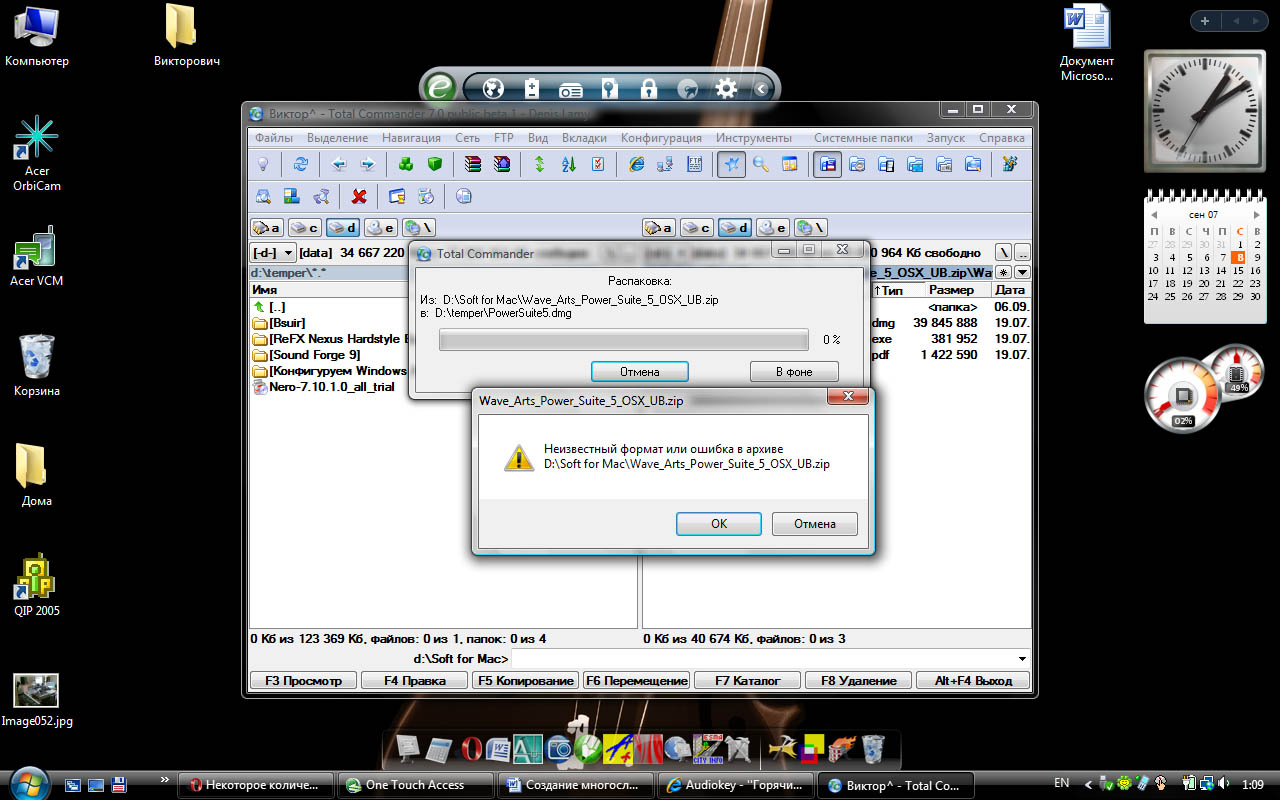
Task: Open the Выделение menu
Action: coord(337,138)
